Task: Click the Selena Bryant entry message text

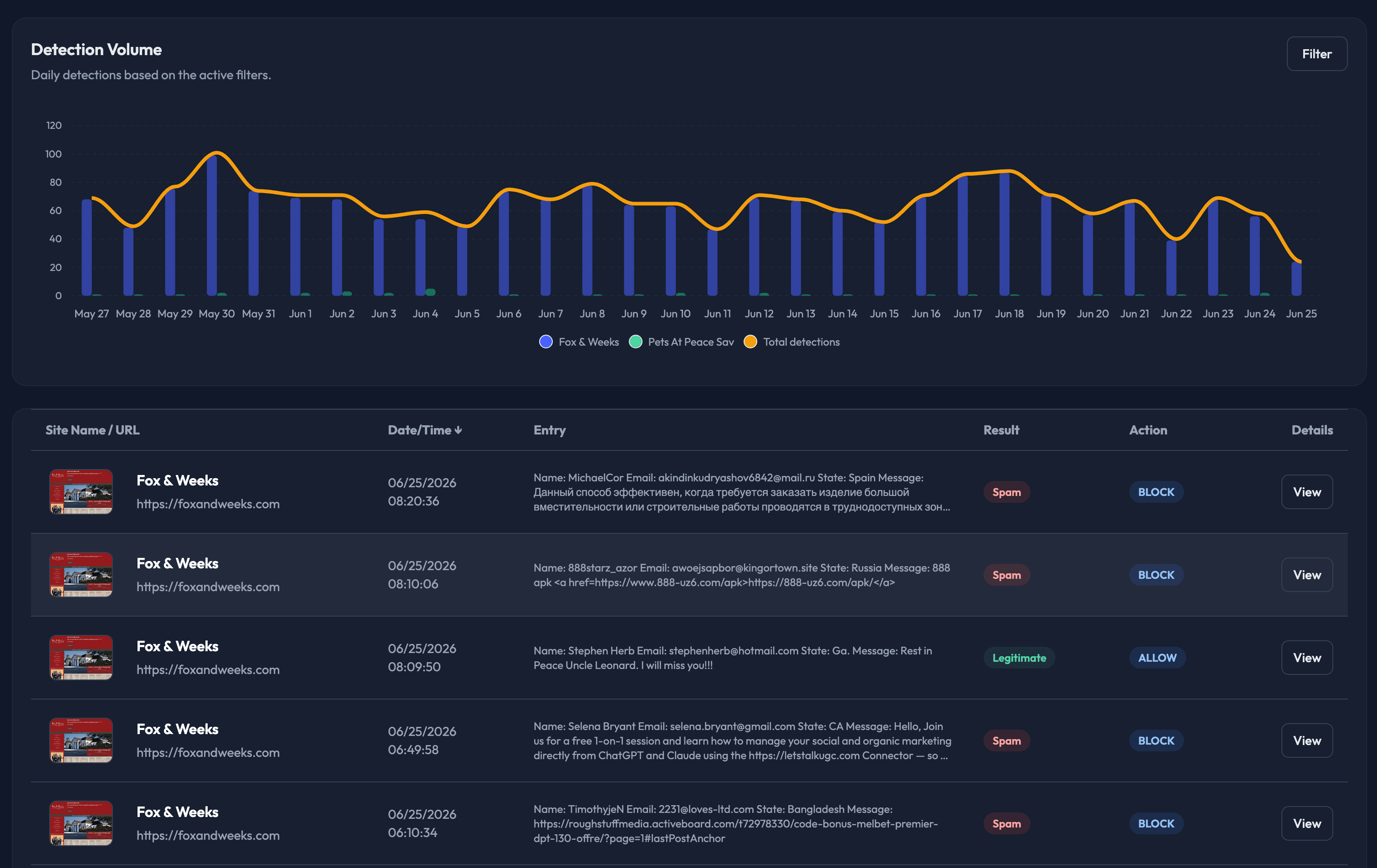Action: coord(742,740)
